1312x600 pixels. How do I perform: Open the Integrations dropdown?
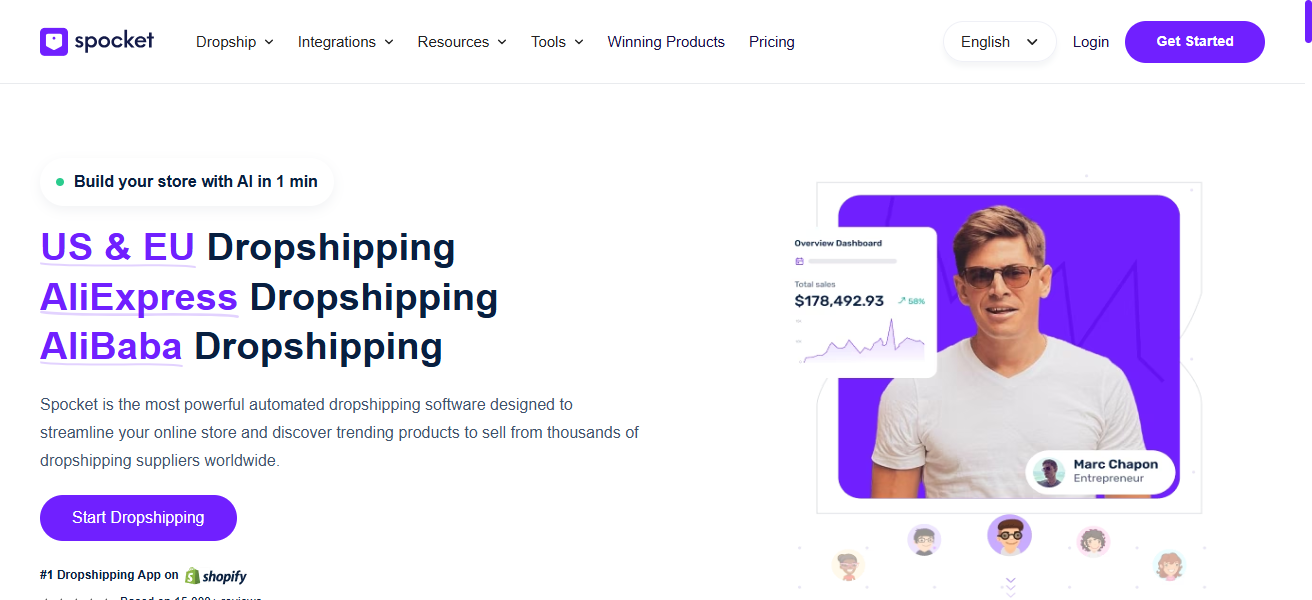pos(346,42)
